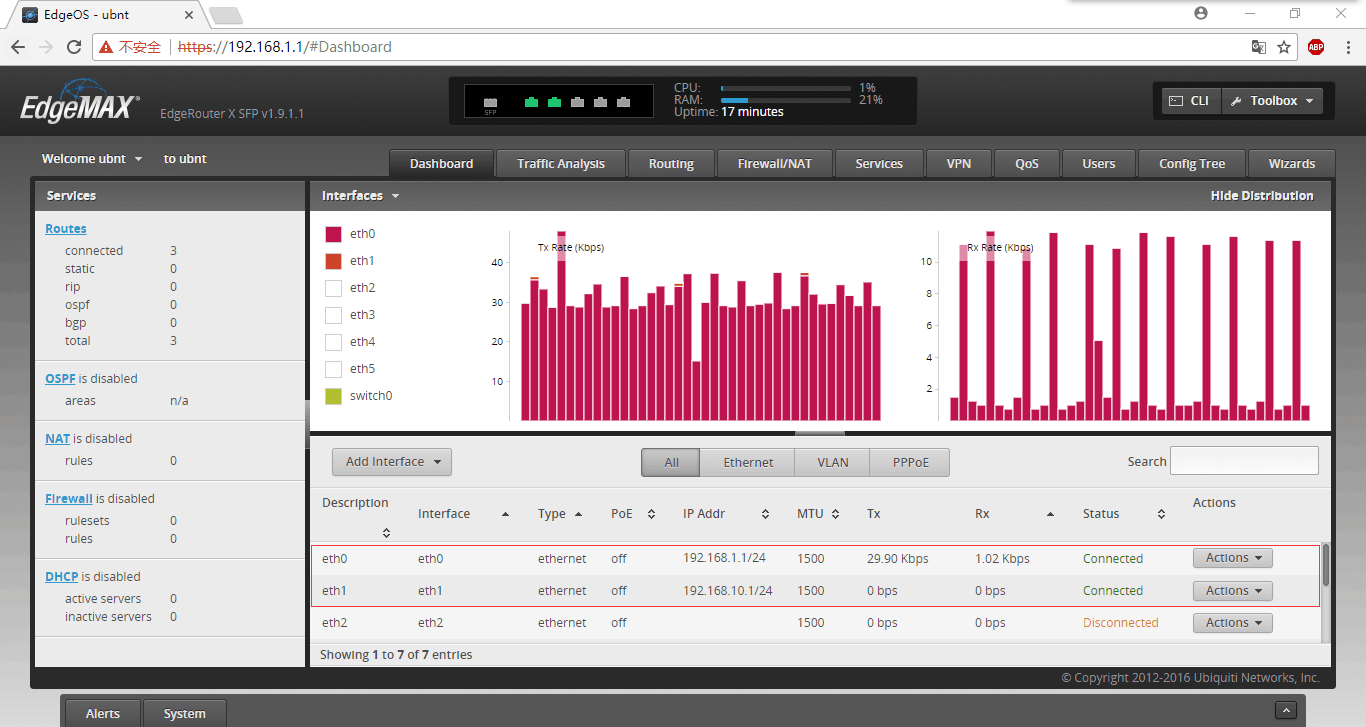This screenshot has width=1366, height=727.
Task: Open the Firewall/NAT tab
Action: click(x=775, y=164)
